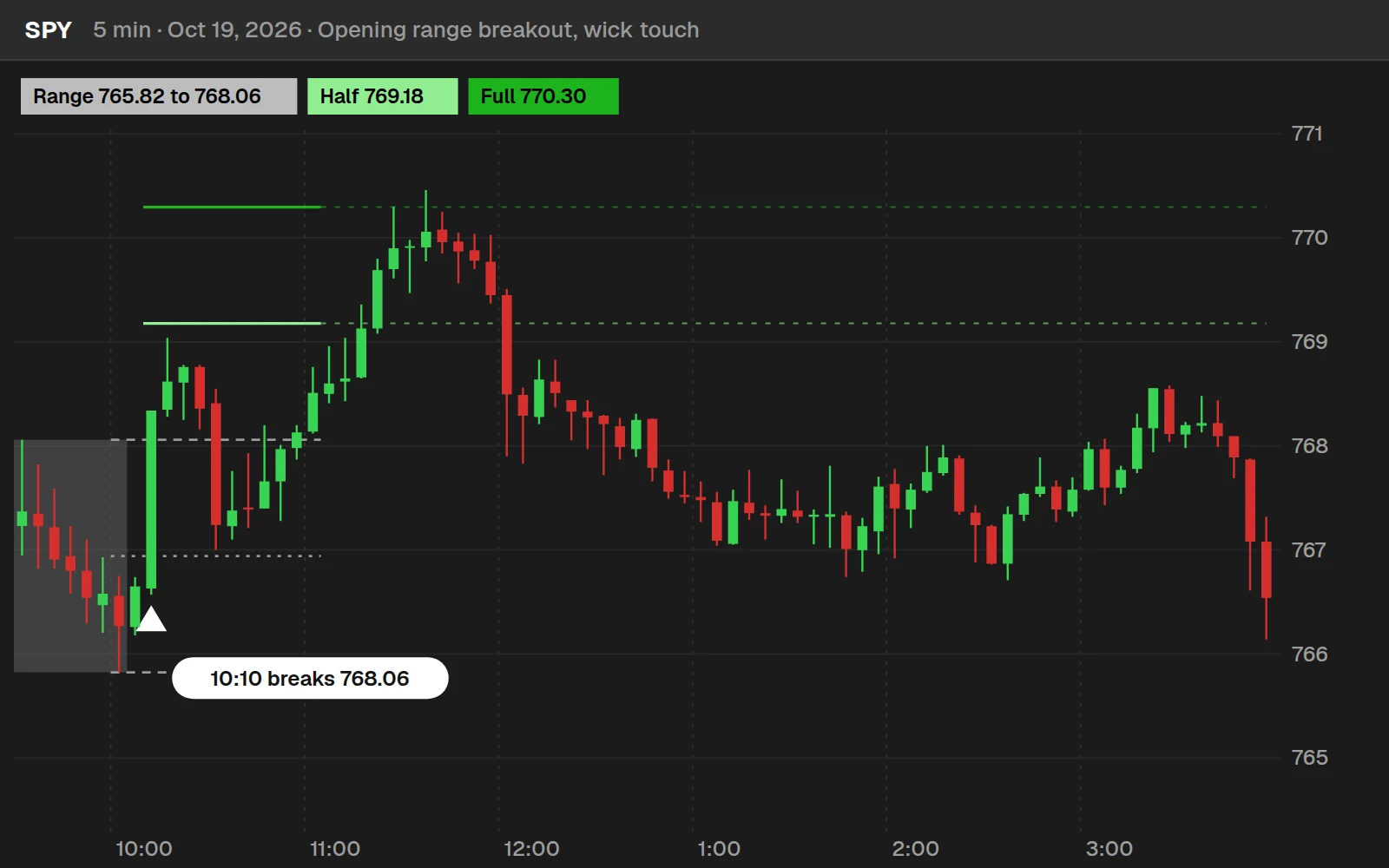Click the 3:00 time axis label
The image size is (1389, 868).
tap(1109, 849)
